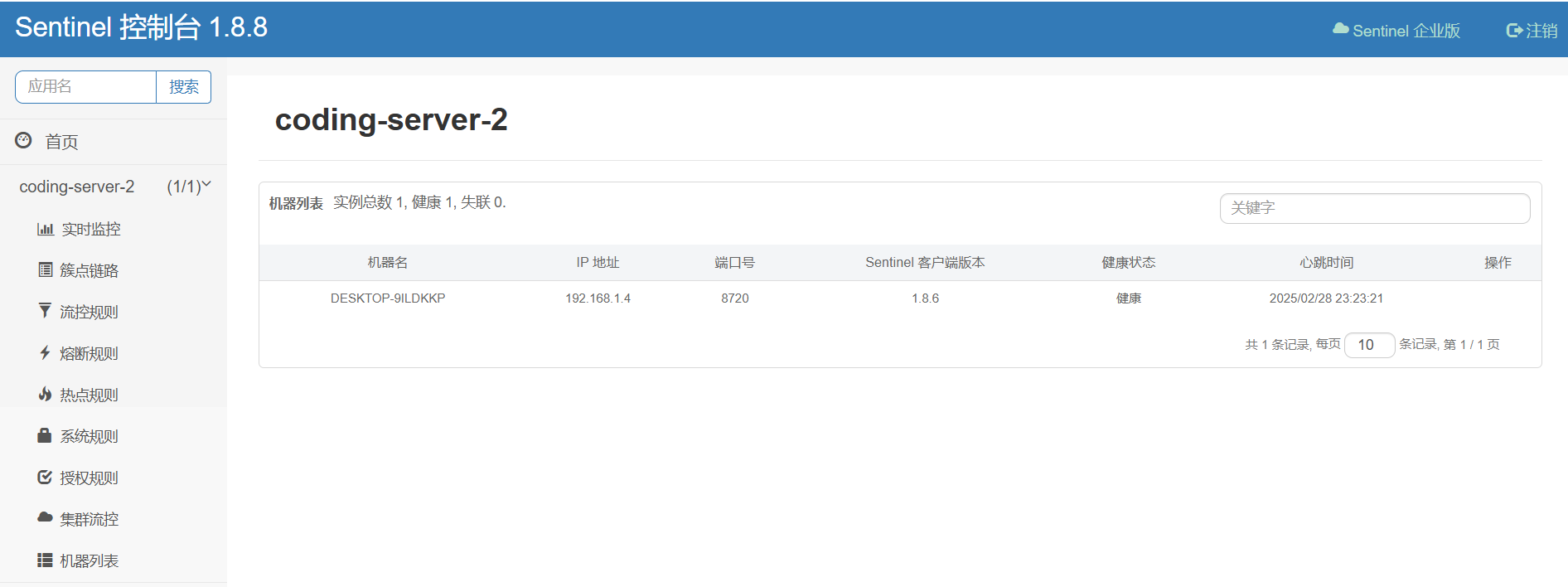Click machine name DESKTOP-9ILDKKP

coord(388,298)
